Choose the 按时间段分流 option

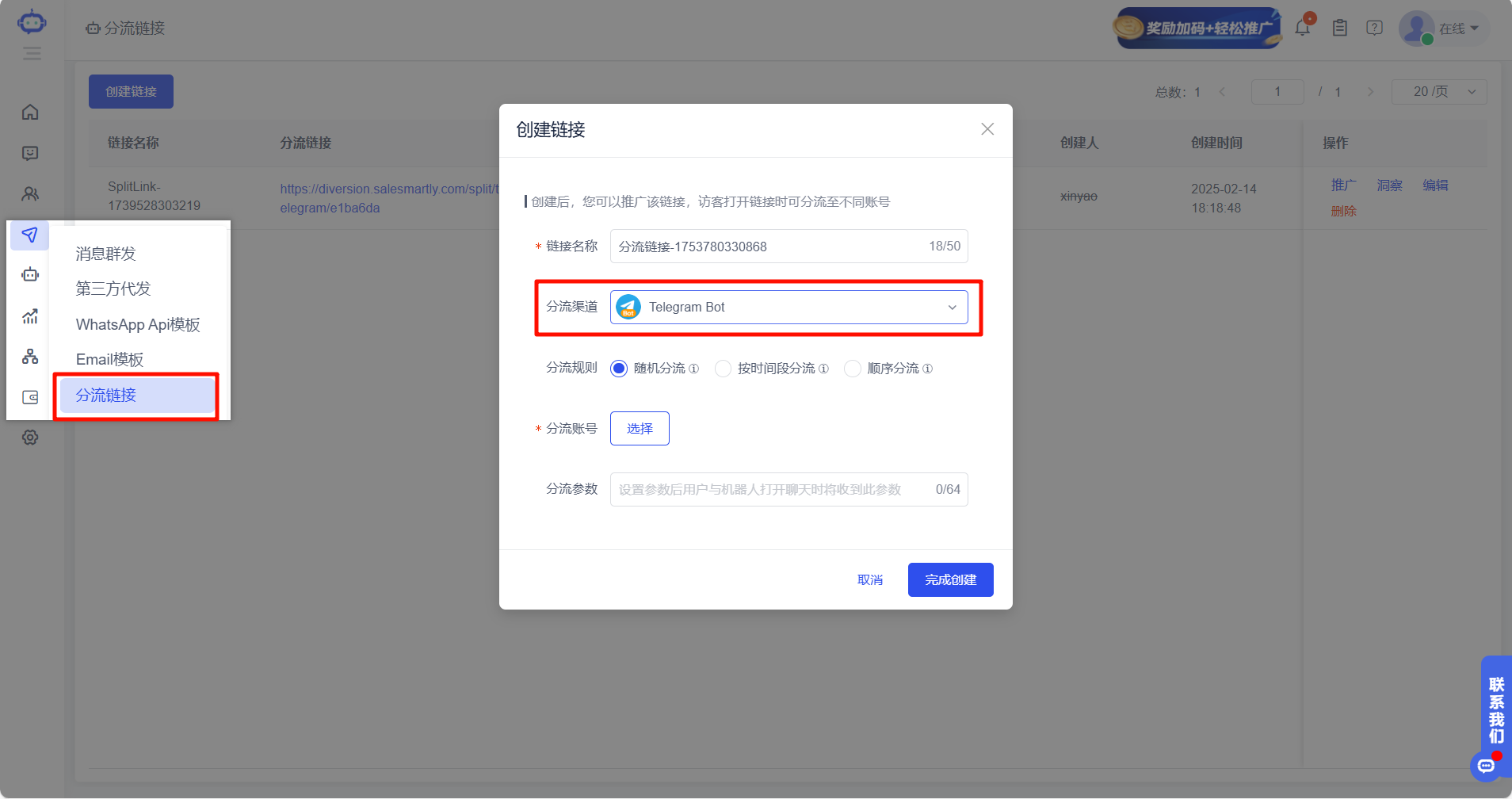[723, 368]
